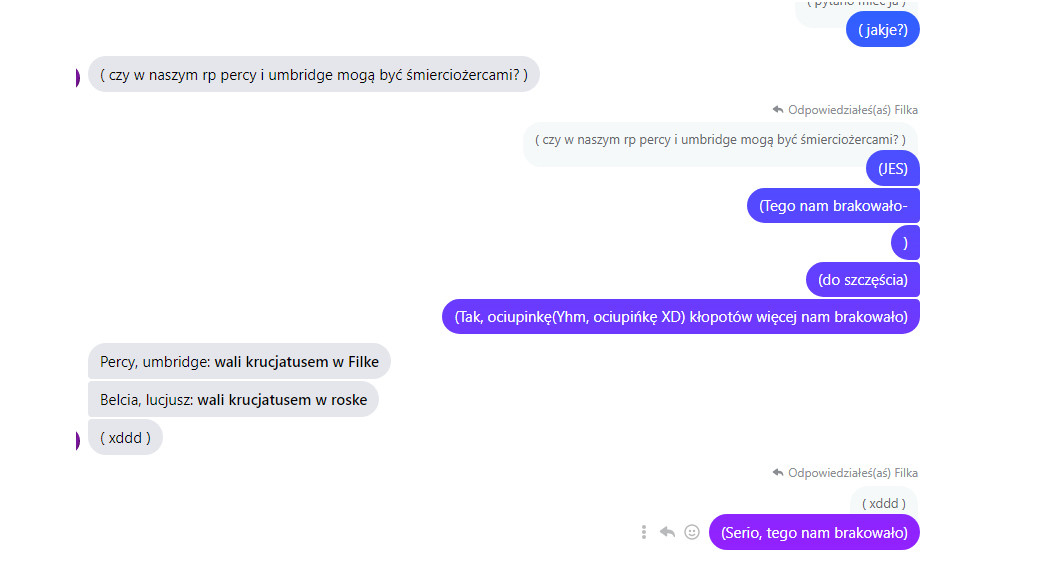This screenshot has width=1060, height=563.
Task: Select the '(JES)' message bubble
Action: click(892, 169)
